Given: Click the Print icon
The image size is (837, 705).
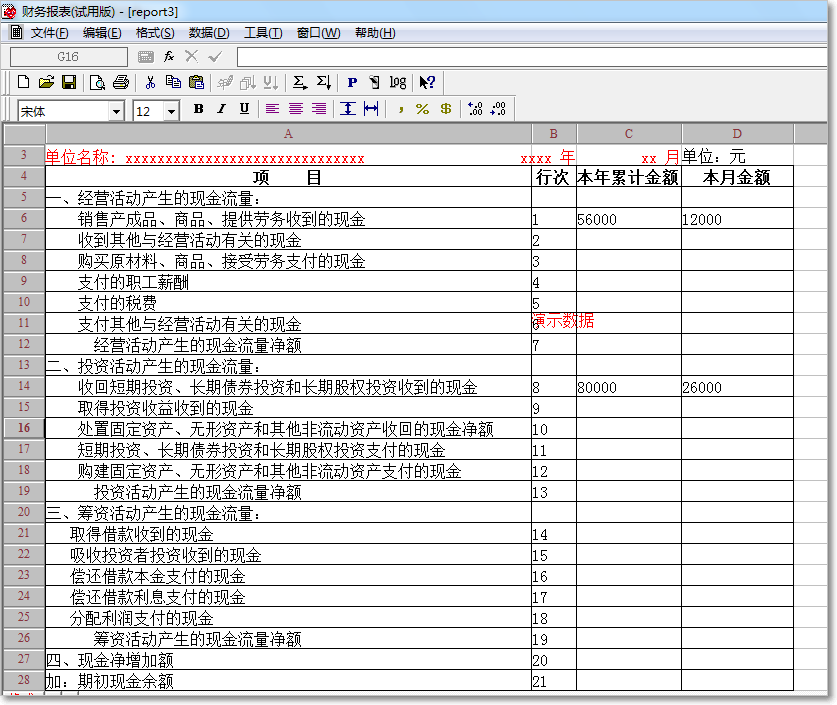Looking at the screenshot, I should (x=122, y=82).
